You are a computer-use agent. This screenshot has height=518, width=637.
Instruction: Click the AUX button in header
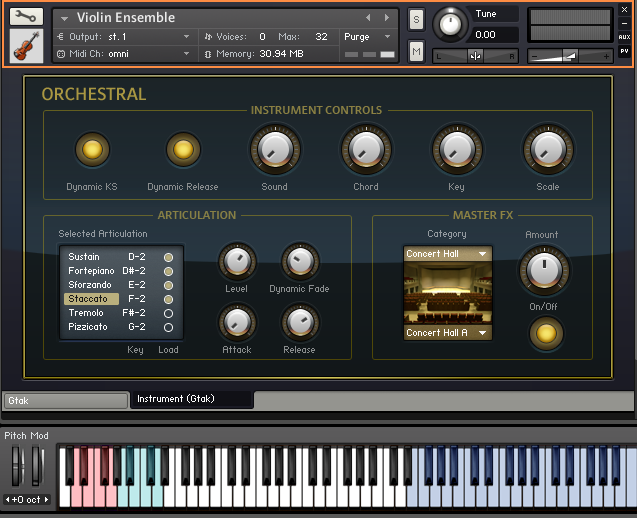coord(624,37)
